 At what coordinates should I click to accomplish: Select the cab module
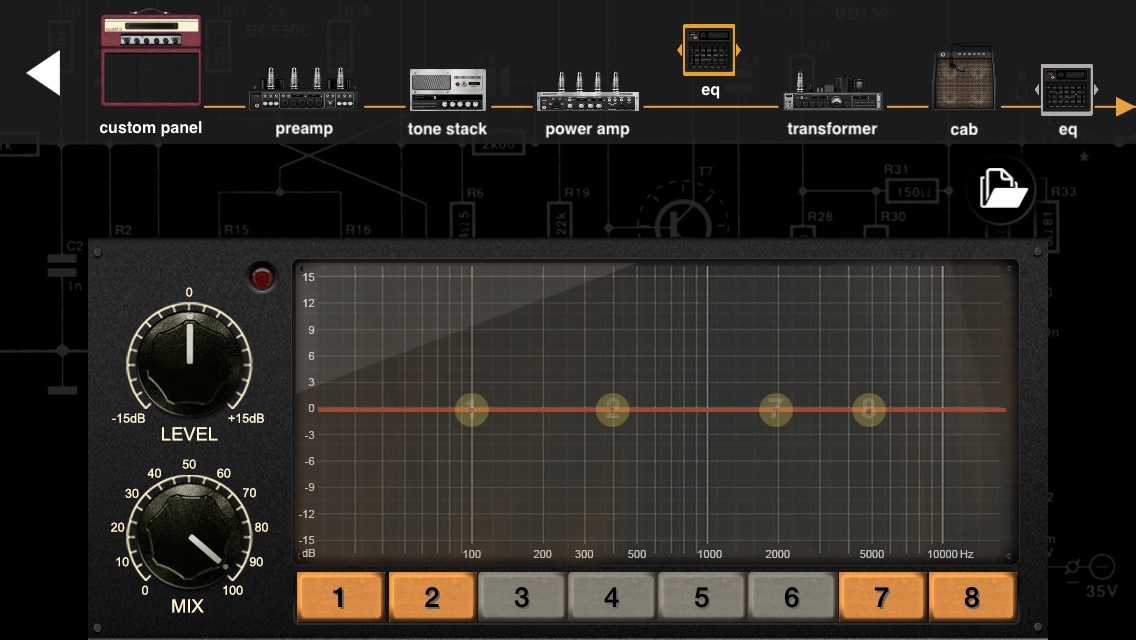point(964,78)
